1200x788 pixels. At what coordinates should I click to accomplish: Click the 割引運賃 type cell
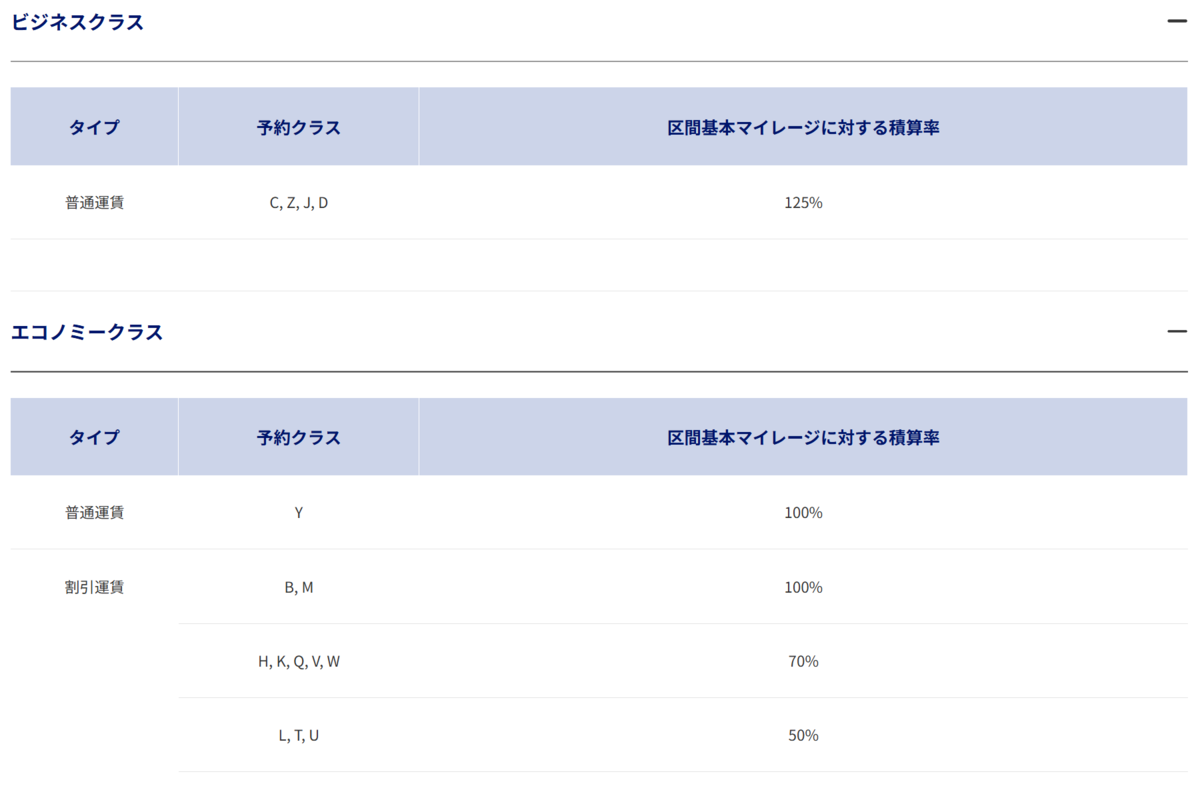point(94,587)
